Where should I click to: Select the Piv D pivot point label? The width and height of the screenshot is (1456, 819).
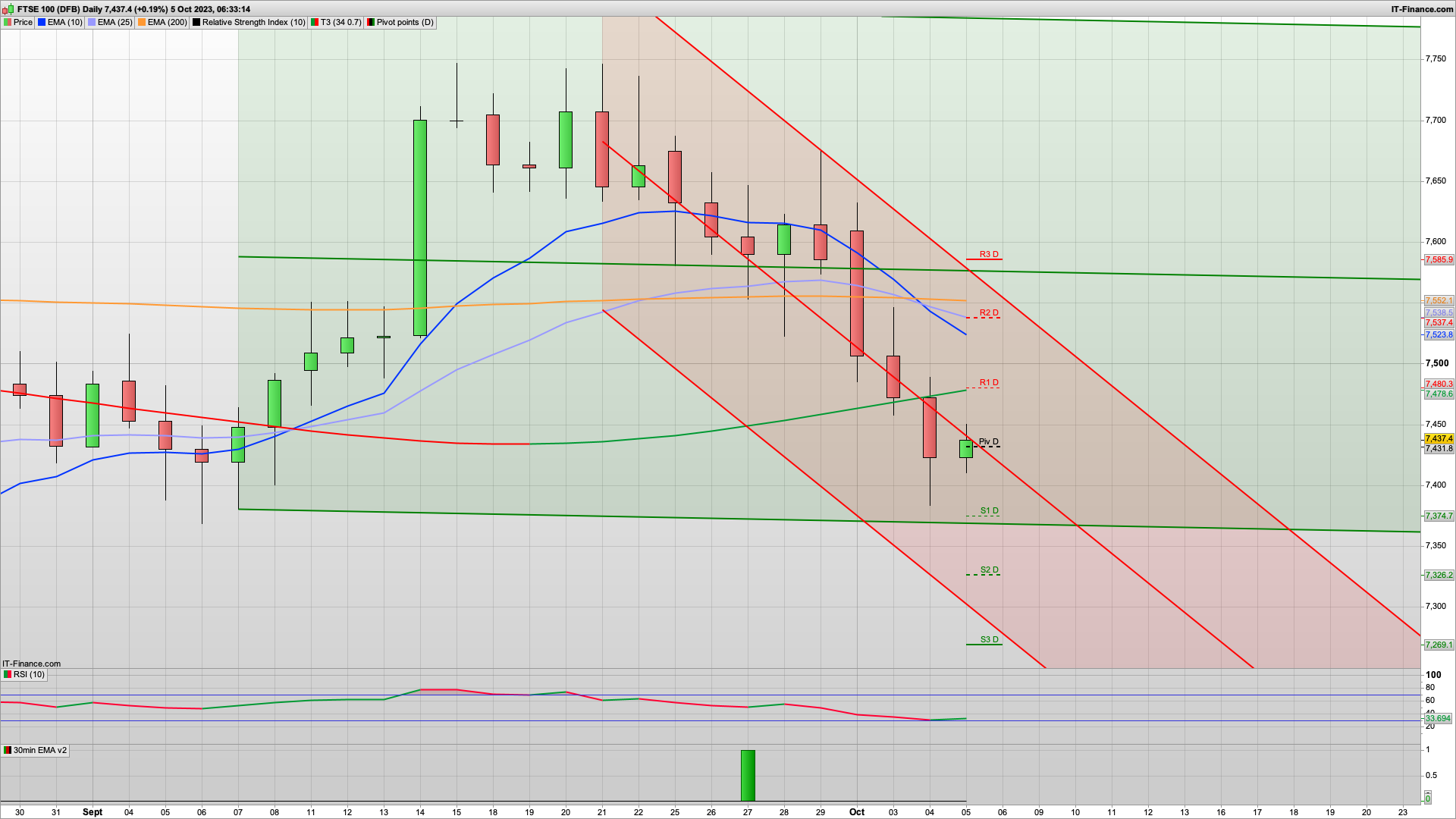point(989,441)
